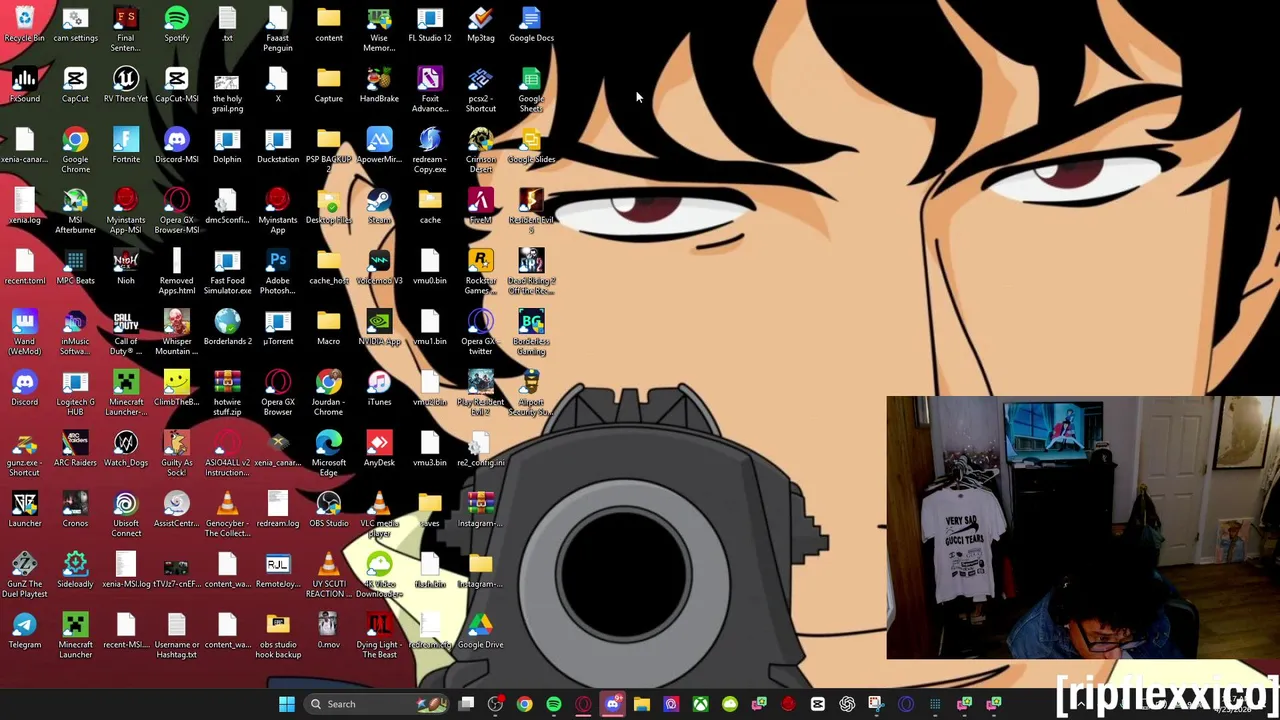
Task: Launch AnyDesk from the desktop
Action: tap(379, 449)
